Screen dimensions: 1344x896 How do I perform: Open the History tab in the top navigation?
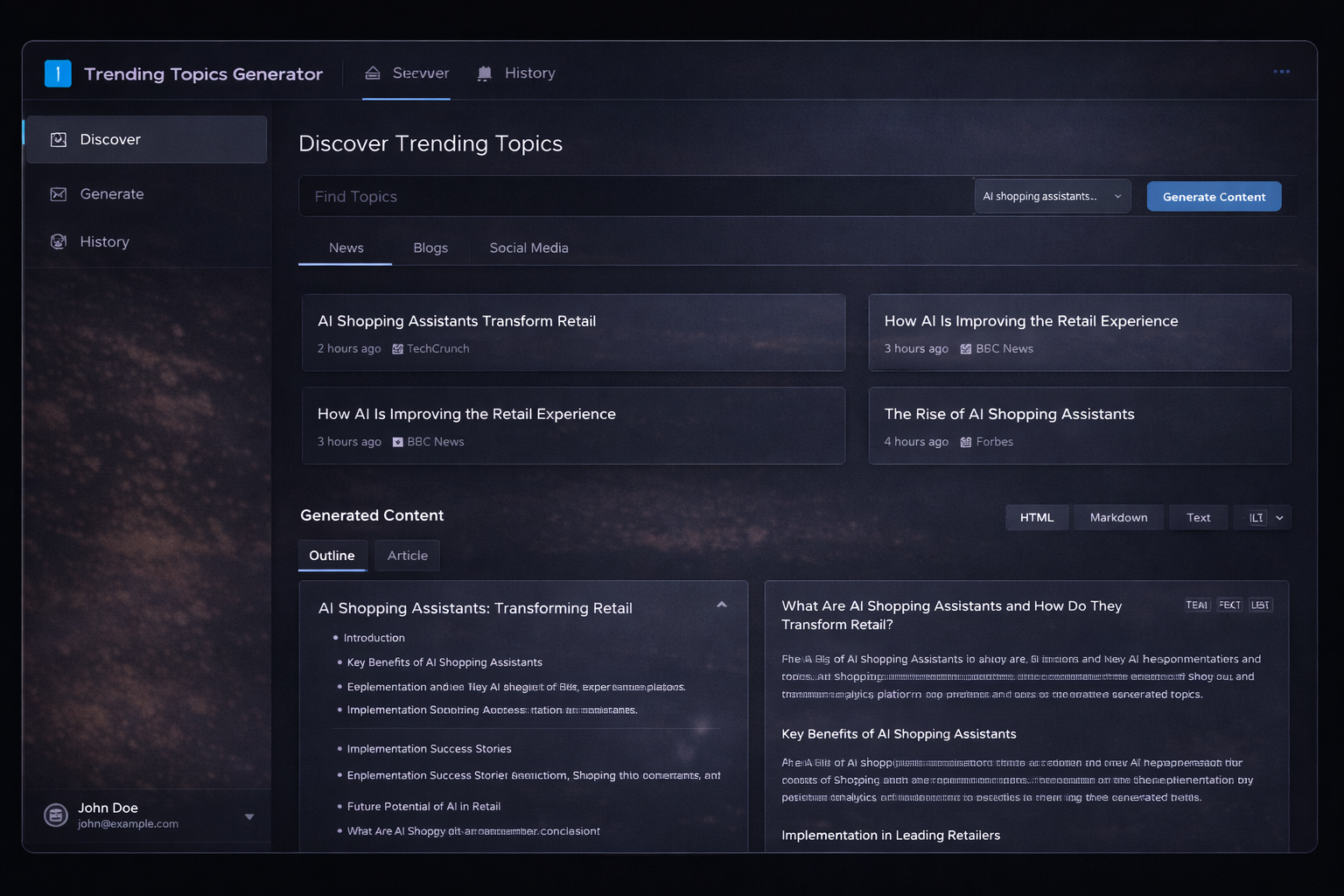(x=516, y=73)
